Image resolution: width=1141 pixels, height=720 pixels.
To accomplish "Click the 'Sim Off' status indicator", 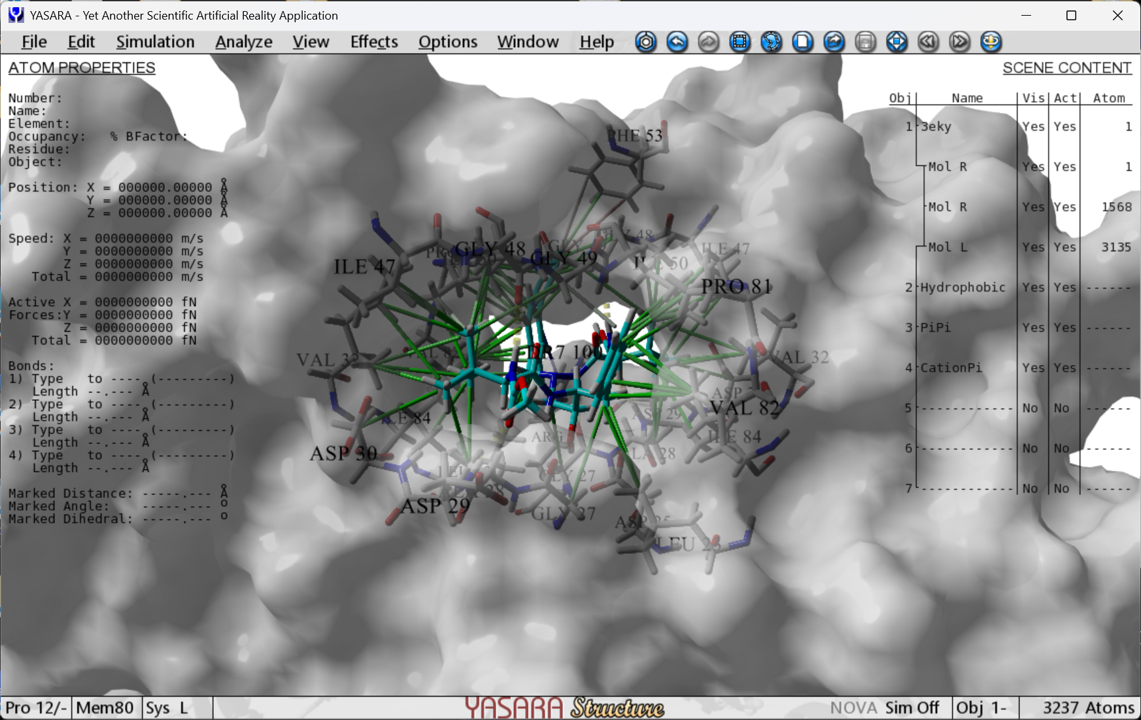I will pos(912,708).
